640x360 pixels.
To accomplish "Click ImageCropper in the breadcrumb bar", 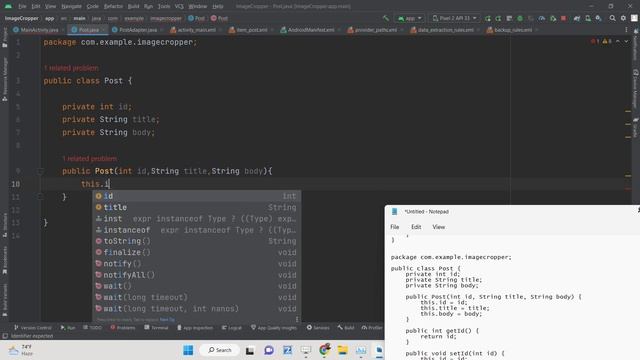I will [22, 18].
